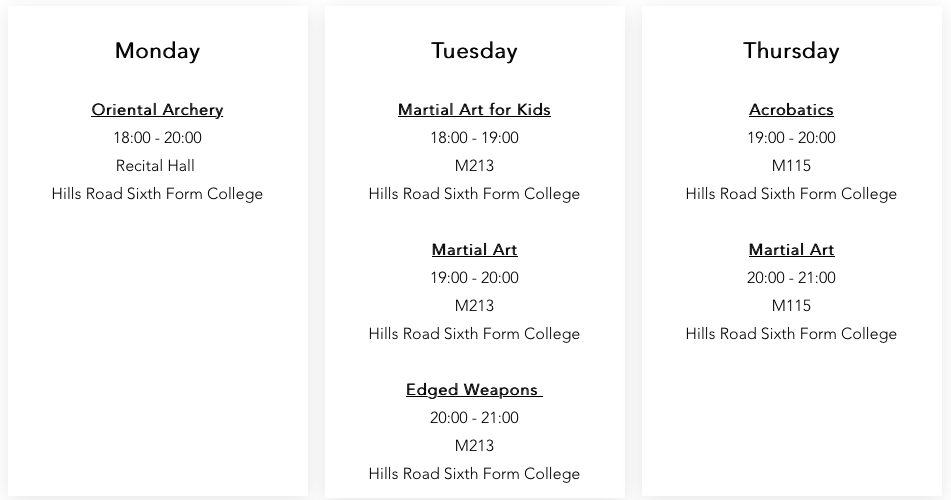The height and width of the screenshot is (500, 951).
Task: Click Hills Road college text under Monday
Action: [x=157, y=194]
